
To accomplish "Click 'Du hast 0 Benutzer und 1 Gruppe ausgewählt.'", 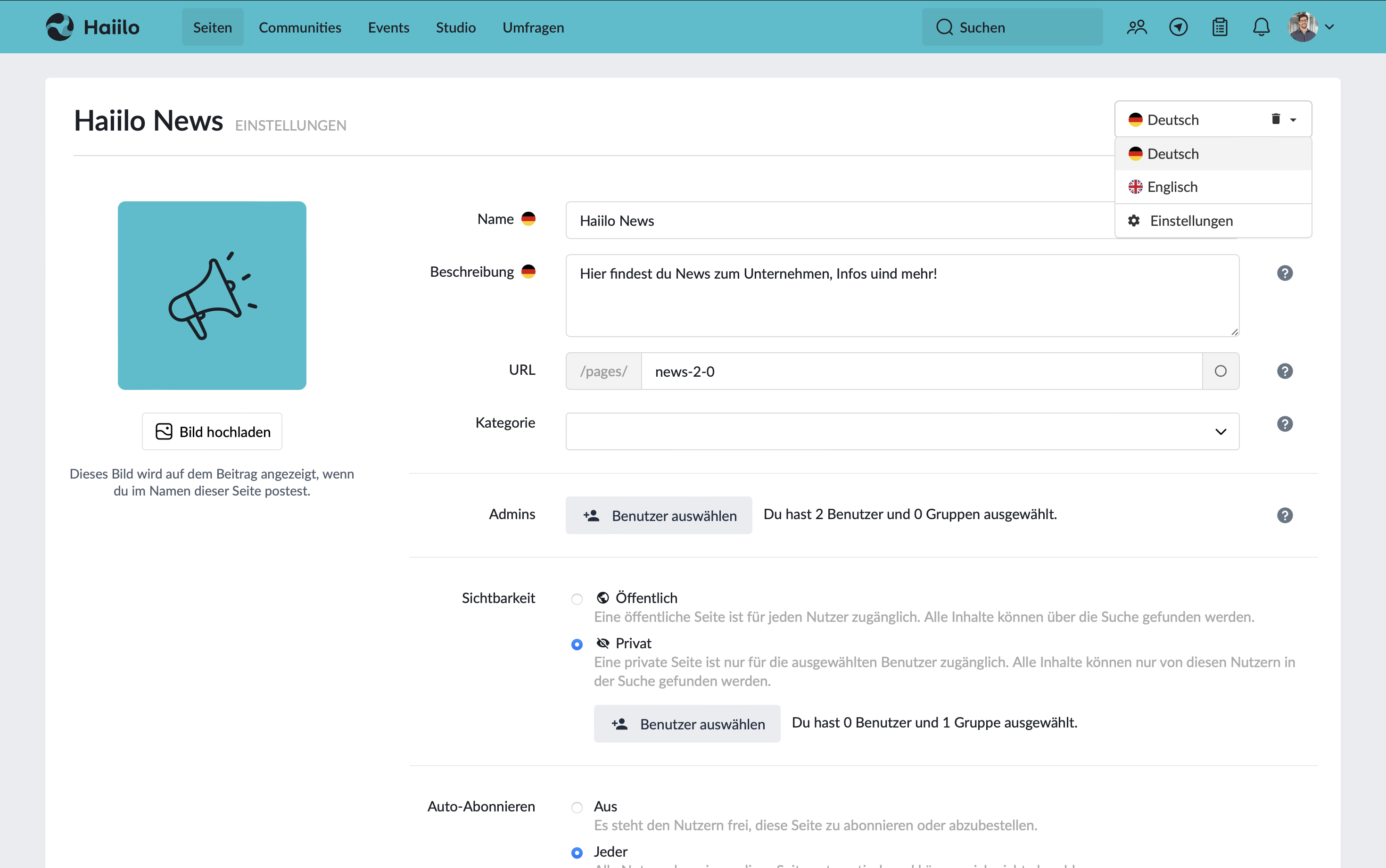I will [x=934, y=722].
